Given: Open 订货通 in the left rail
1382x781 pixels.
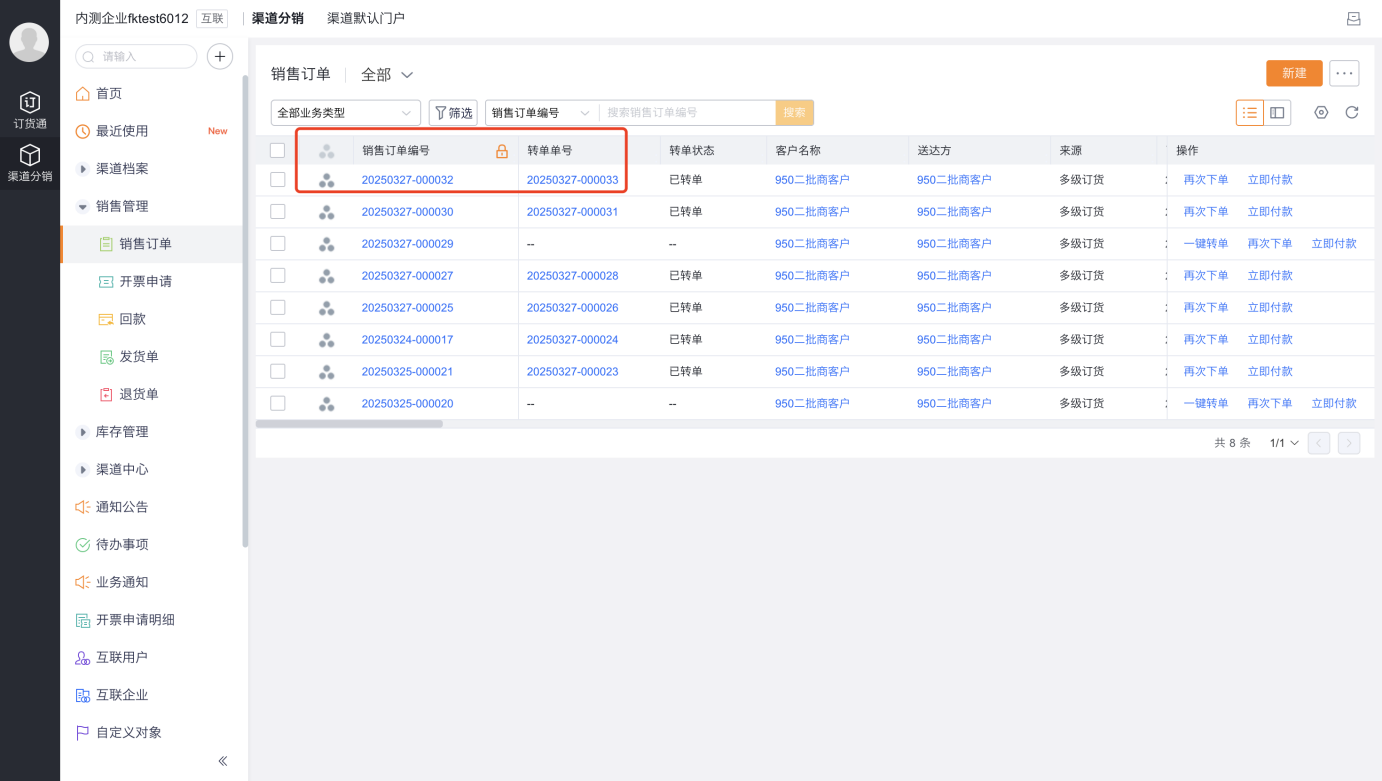Looking at the screenshot, I should coord(30,111).
